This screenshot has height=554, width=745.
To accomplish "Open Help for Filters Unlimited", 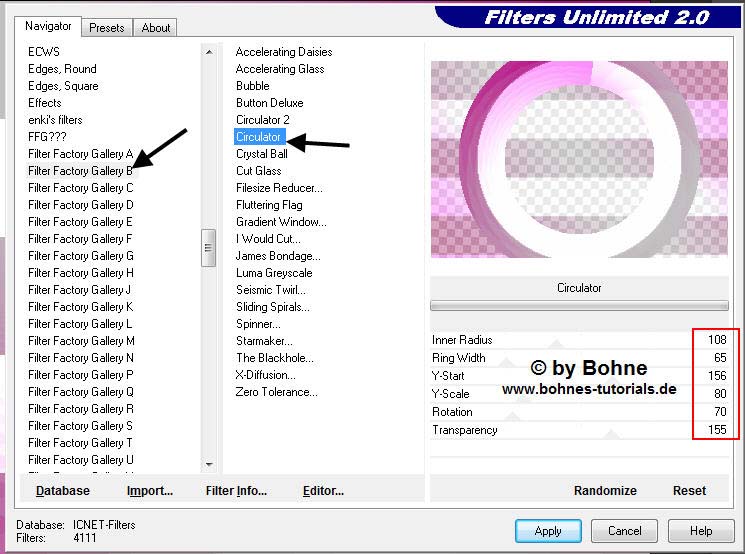I will pos(700,531).
